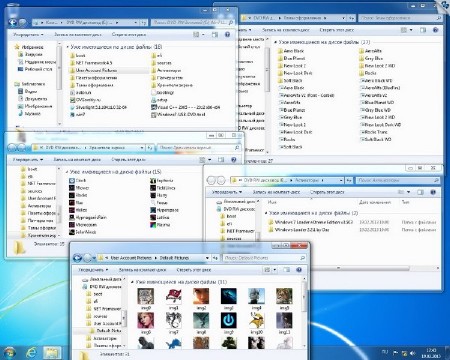The image size is (450, 360).
Task: Open help in the Хранители экрана window
Action: pyautogui.click(x=234, y=160)
